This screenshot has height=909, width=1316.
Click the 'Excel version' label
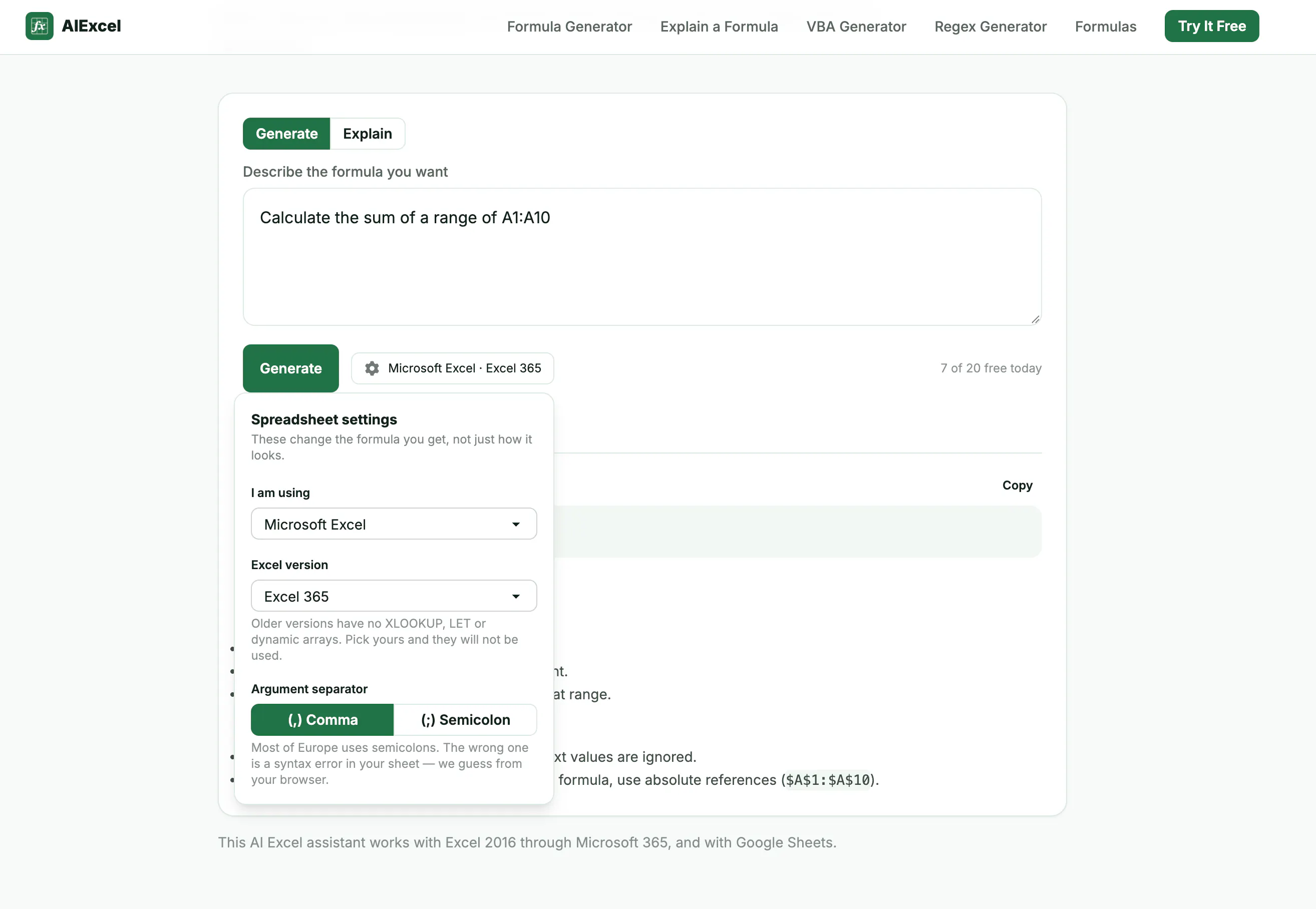289,565
